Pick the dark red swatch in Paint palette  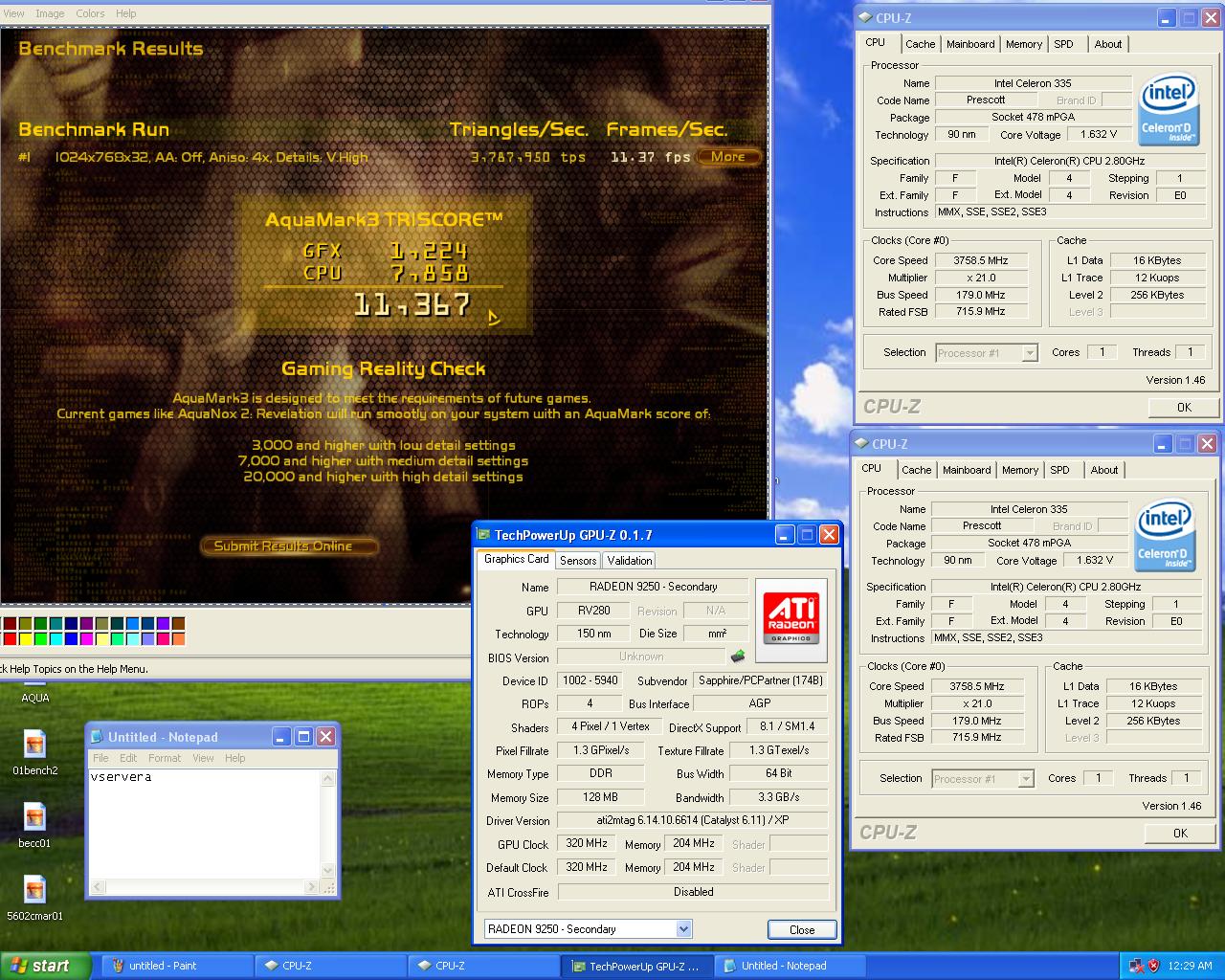[10, 624]
